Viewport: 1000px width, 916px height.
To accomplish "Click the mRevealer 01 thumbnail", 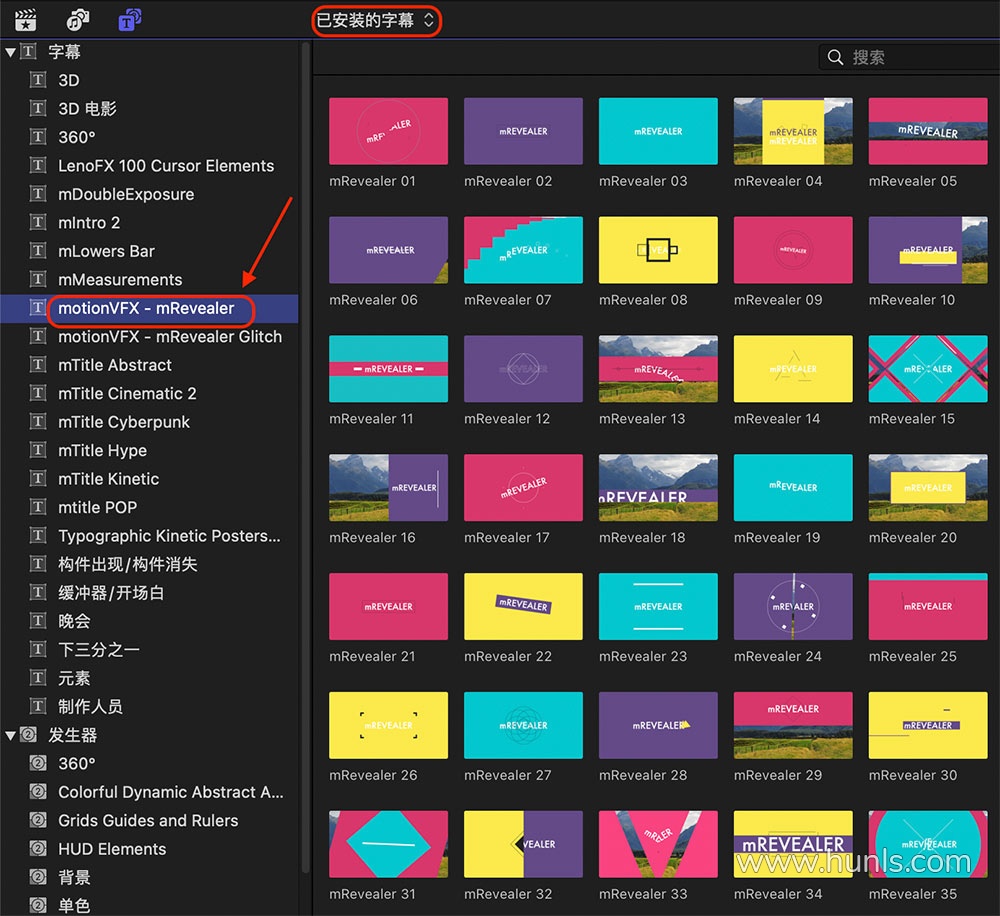I will (x=388, y=131).
